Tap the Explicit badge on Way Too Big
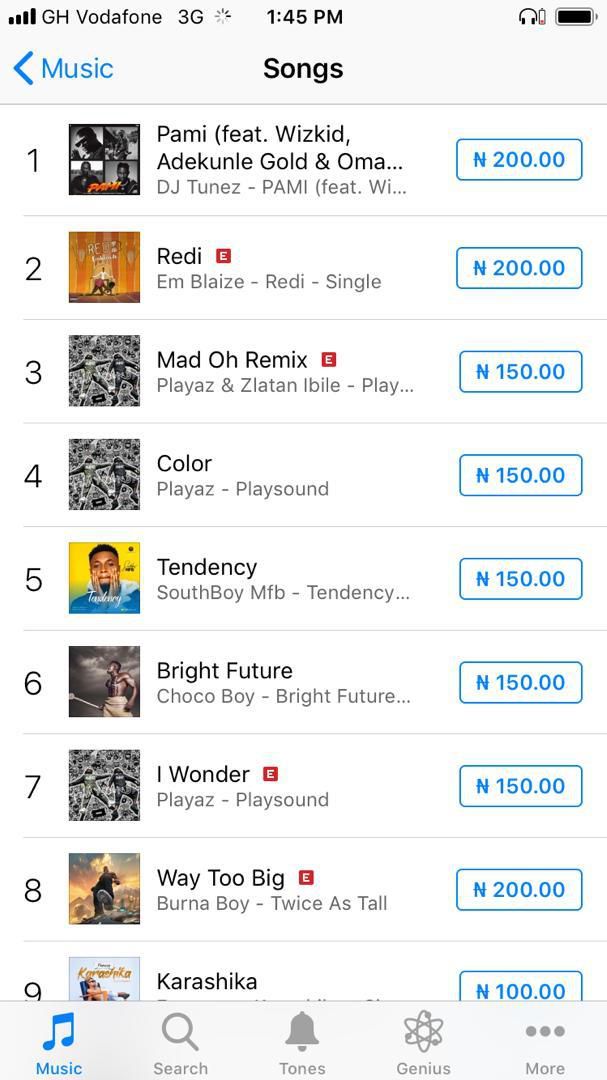This screenshot has width=607, height=1080. [x=305, y=876]
